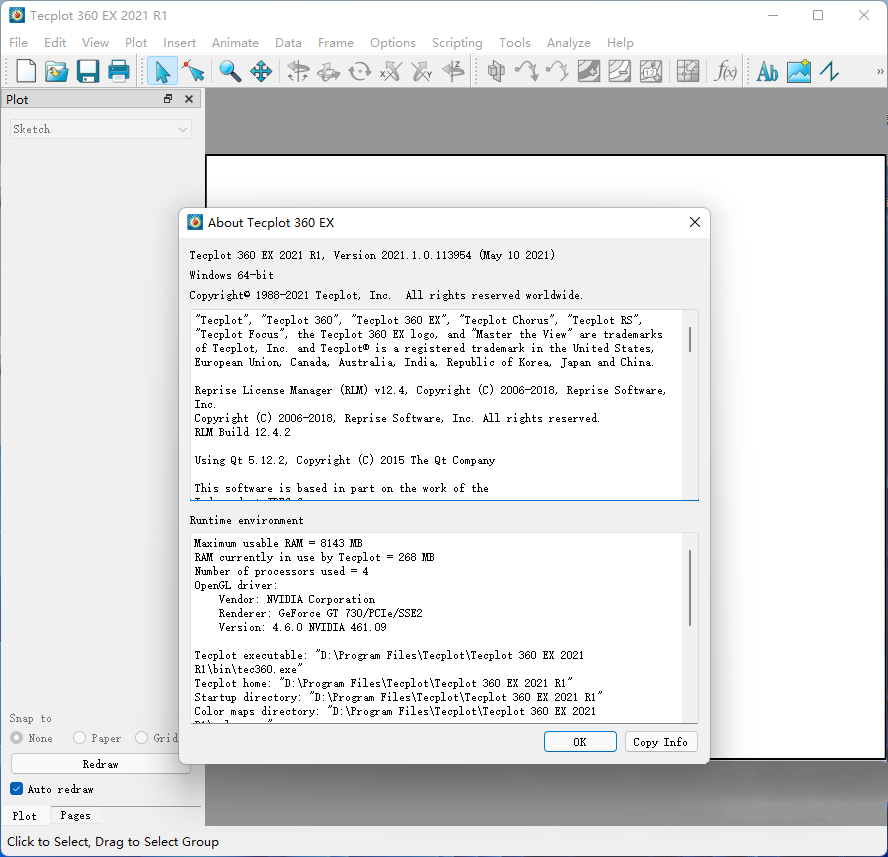The height and width of the screenshot is (857, 888).
Task: Pick the 3D spherical rotate tool
Action: pos(298,71)
